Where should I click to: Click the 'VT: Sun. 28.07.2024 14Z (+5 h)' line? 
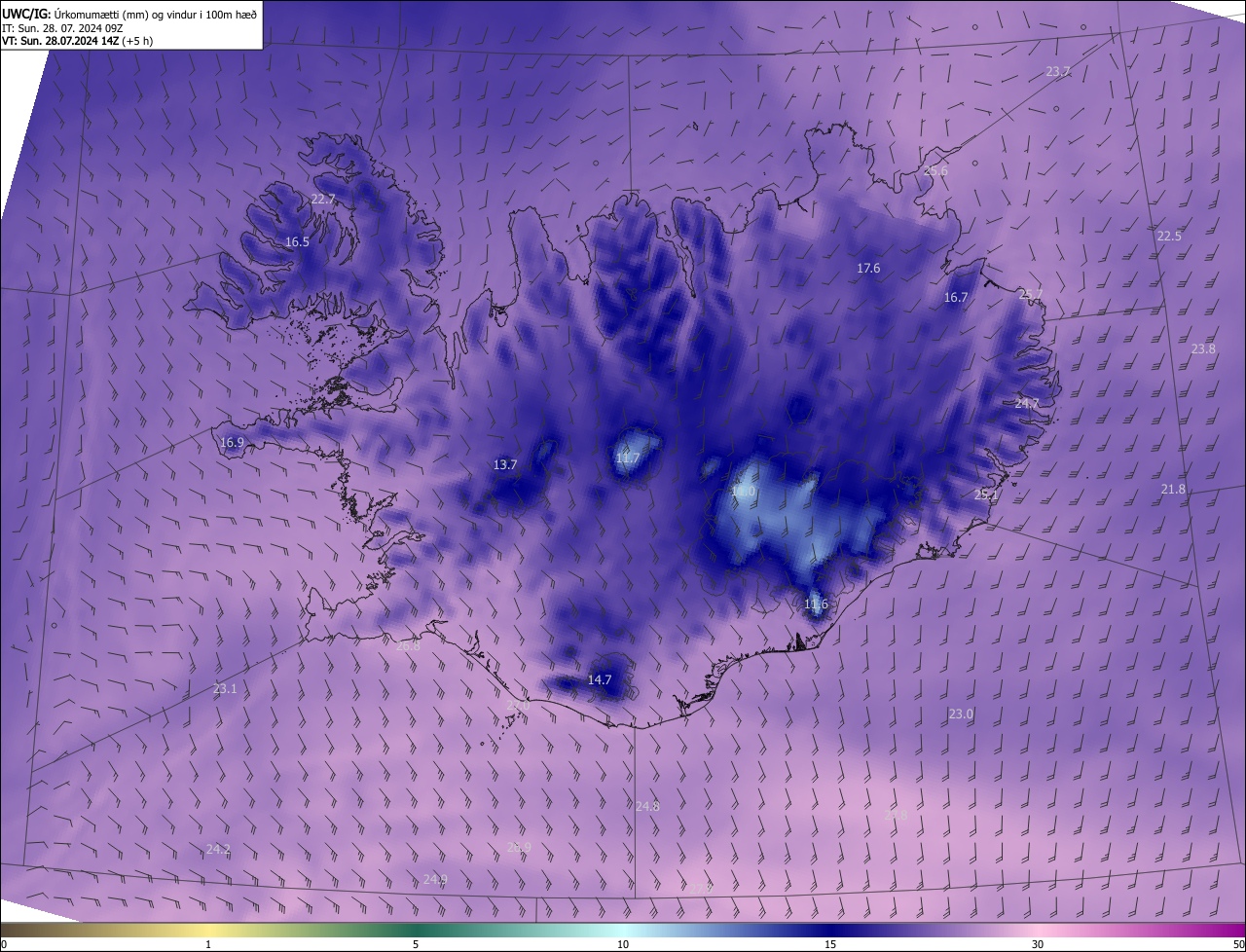pos(77,41)
